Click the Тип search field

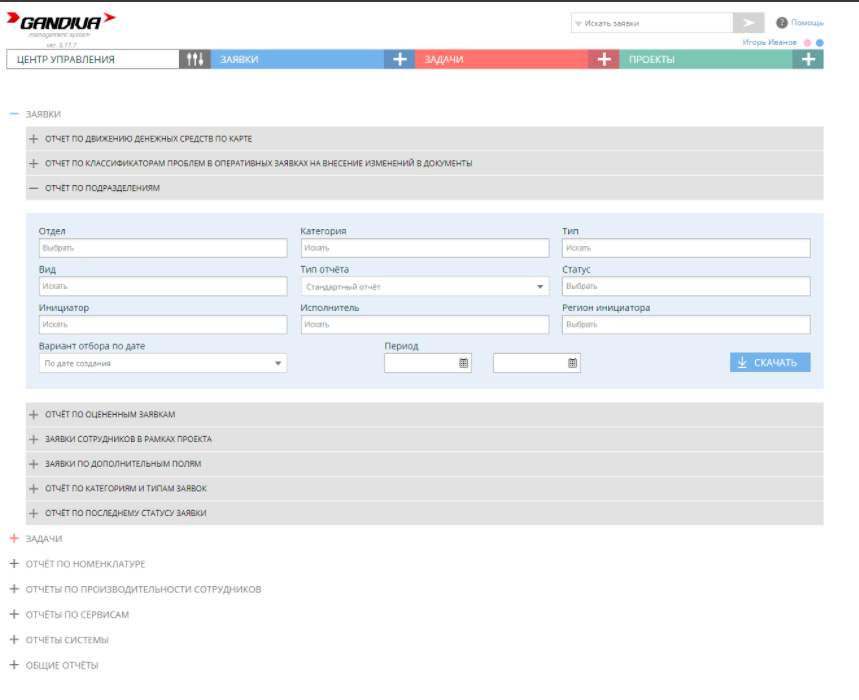pyautogui.click(x=686, y=248)
